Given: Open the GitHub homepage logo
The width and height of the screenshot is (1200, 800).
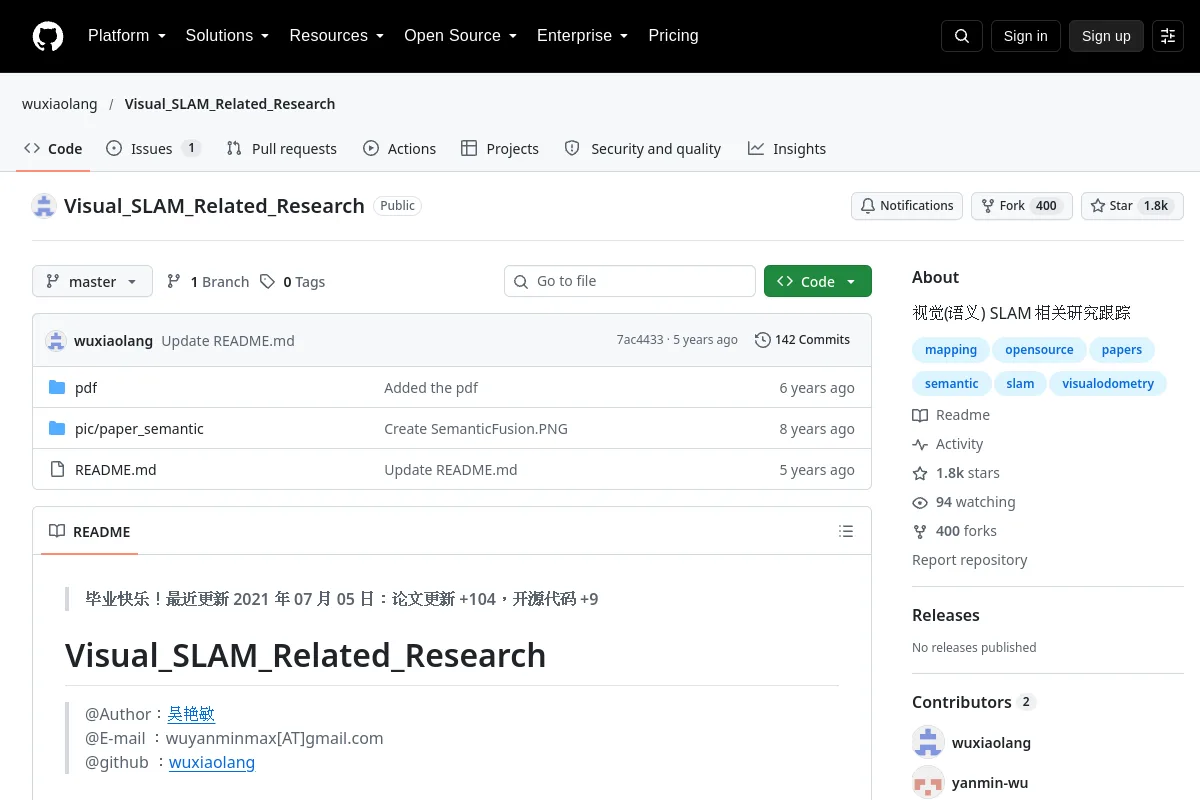Looking at the screenshot, I should pyautogui.click(x=48, y=36).
